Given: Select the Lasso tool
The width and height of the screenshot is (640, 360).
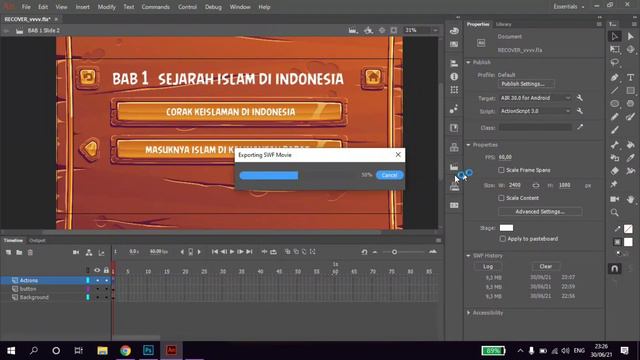Looking at the screenshot, I should coord(615,63).
